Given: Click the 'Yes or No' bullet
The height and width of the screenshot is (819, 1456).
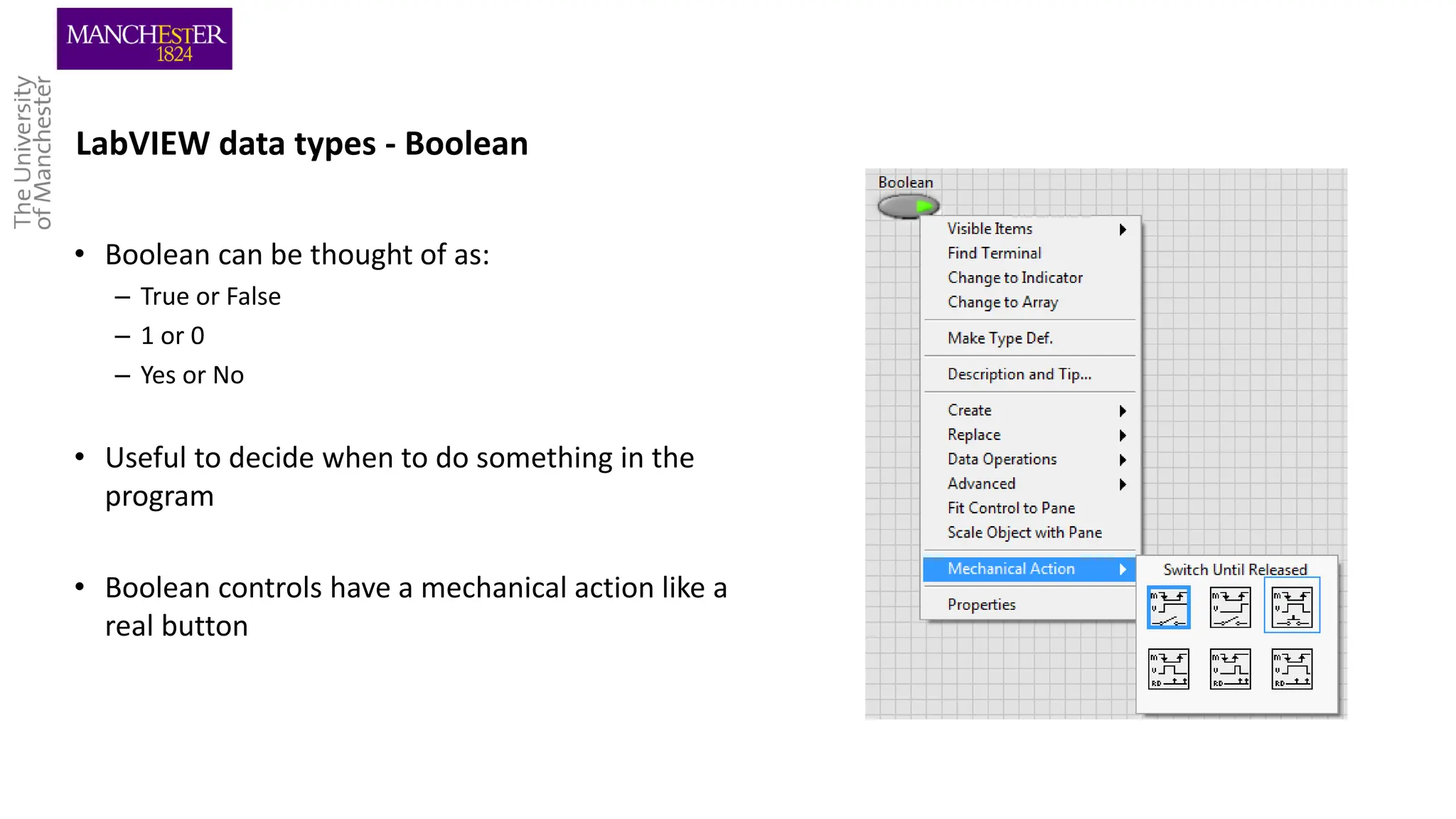Looking at the screenshot, I should [x=192, y=375].
